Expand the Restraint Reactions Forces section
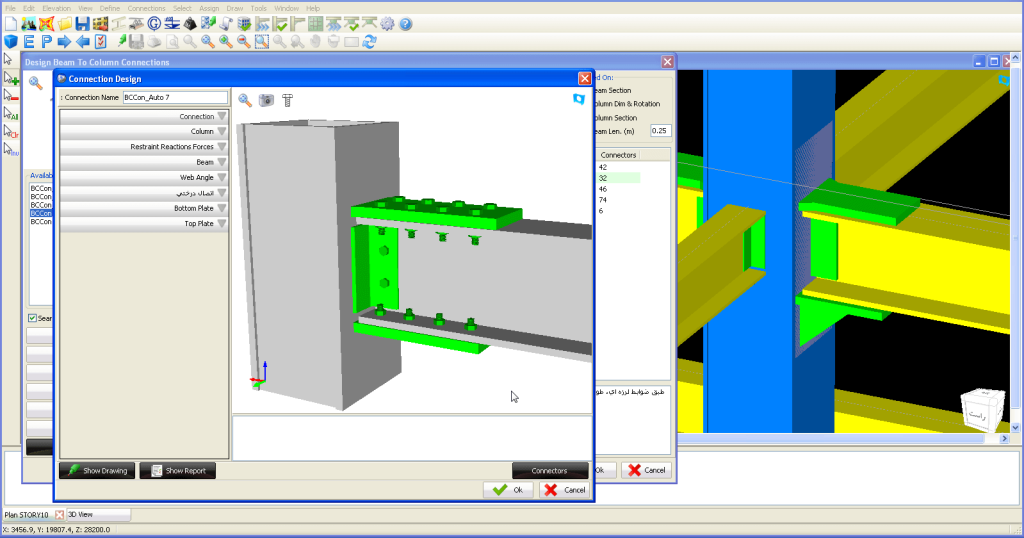The height and width of the screenshot is (538, 1024). pyautogui.click(x=144, y=147)
